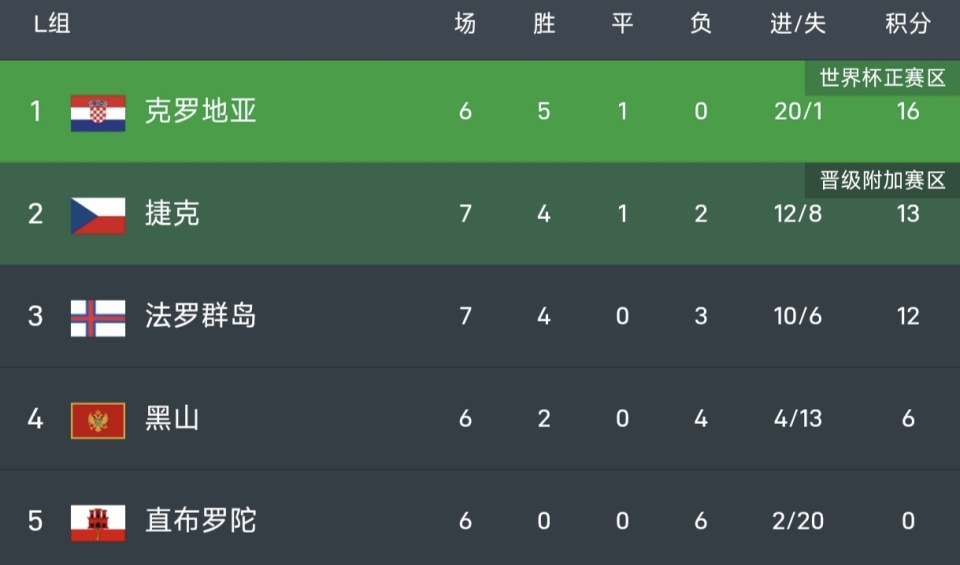Click Gibraltar's 2/20 goals value

tap(798, 521)
